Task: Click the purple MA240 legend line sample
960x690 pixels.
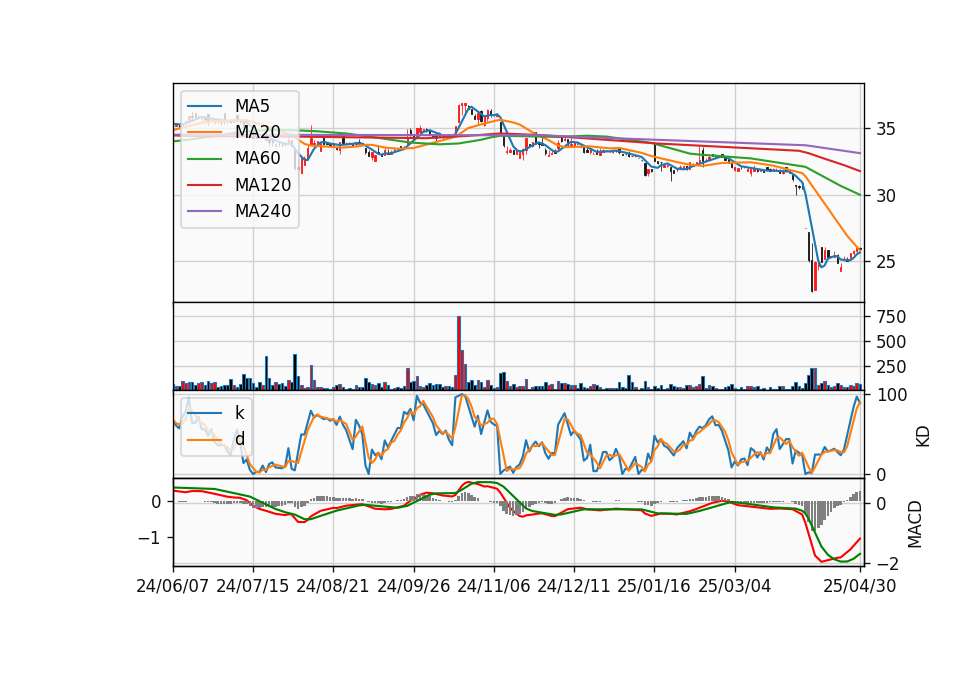Action: (204, 212)
